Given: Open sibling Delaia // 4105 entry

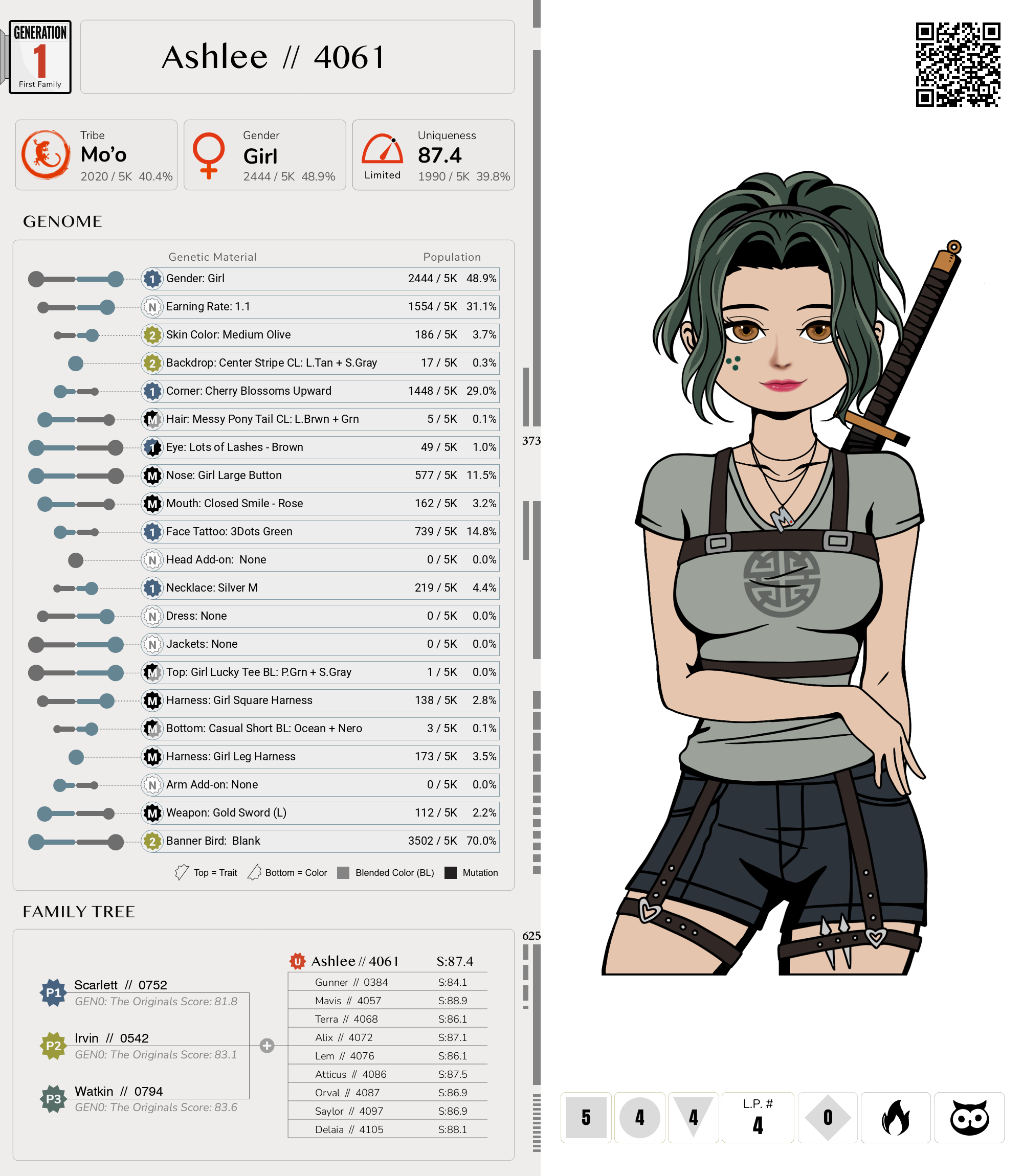Looking at the screenshot, I should pos(349,1129).
